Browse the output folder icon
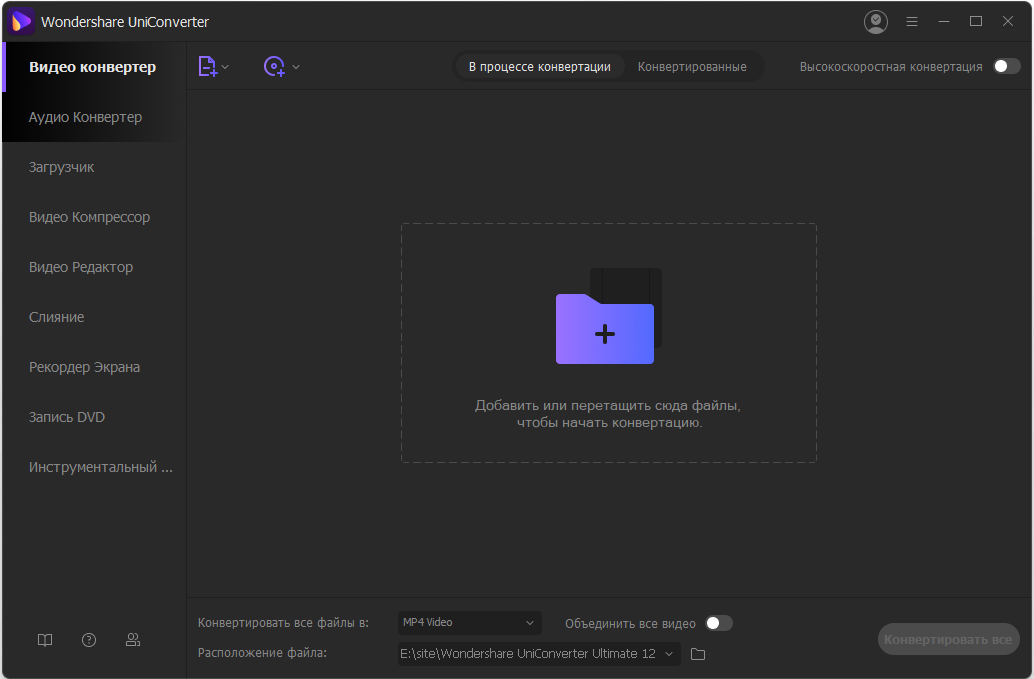 [x=698, y=654]
